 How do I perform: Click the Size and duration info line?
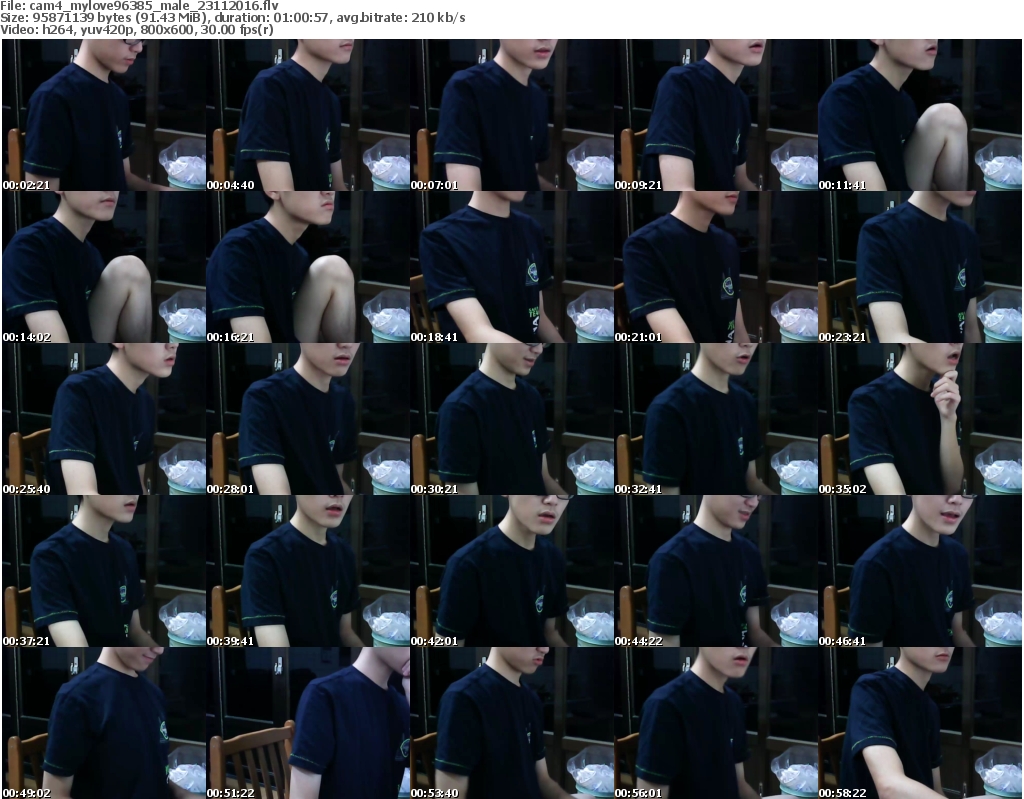click(x=232, y=18)
